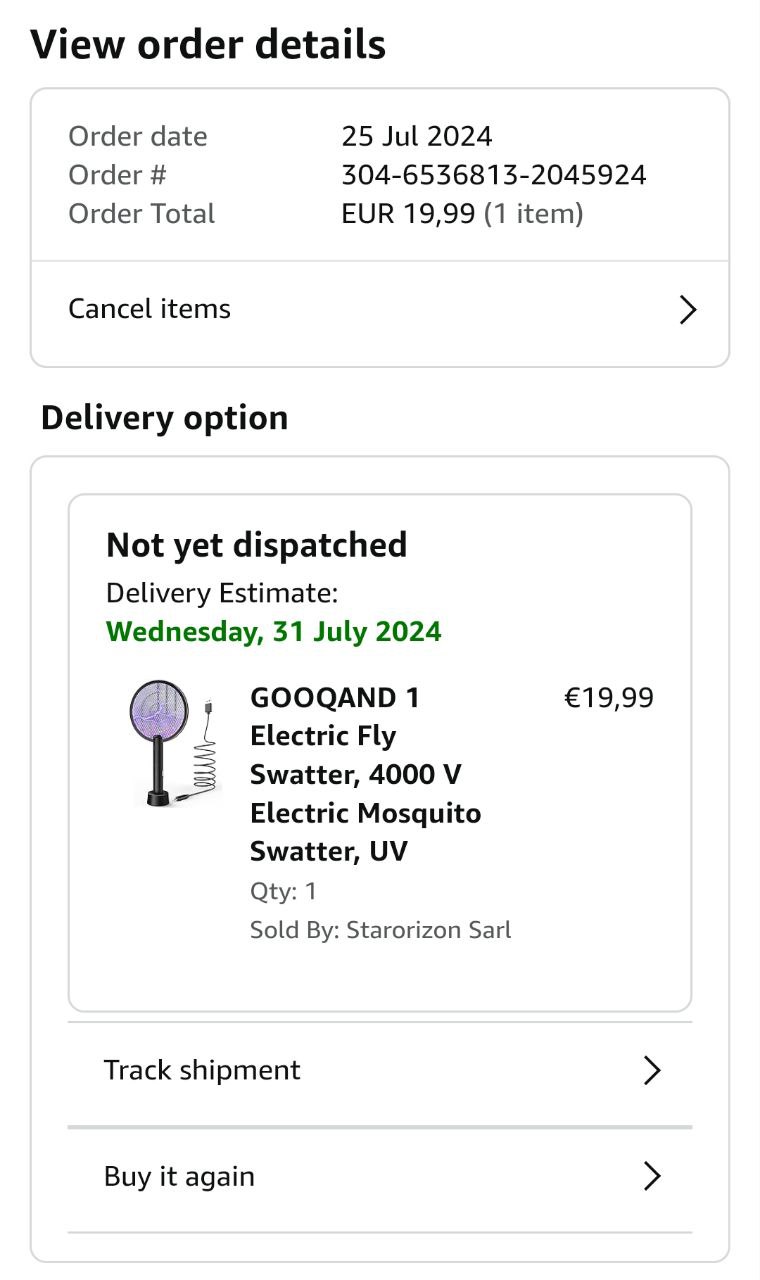The height and width of the screenshot is (1280, 760).
Task: Click the order date 25 Jul 2024
Action: pos(417,136)
